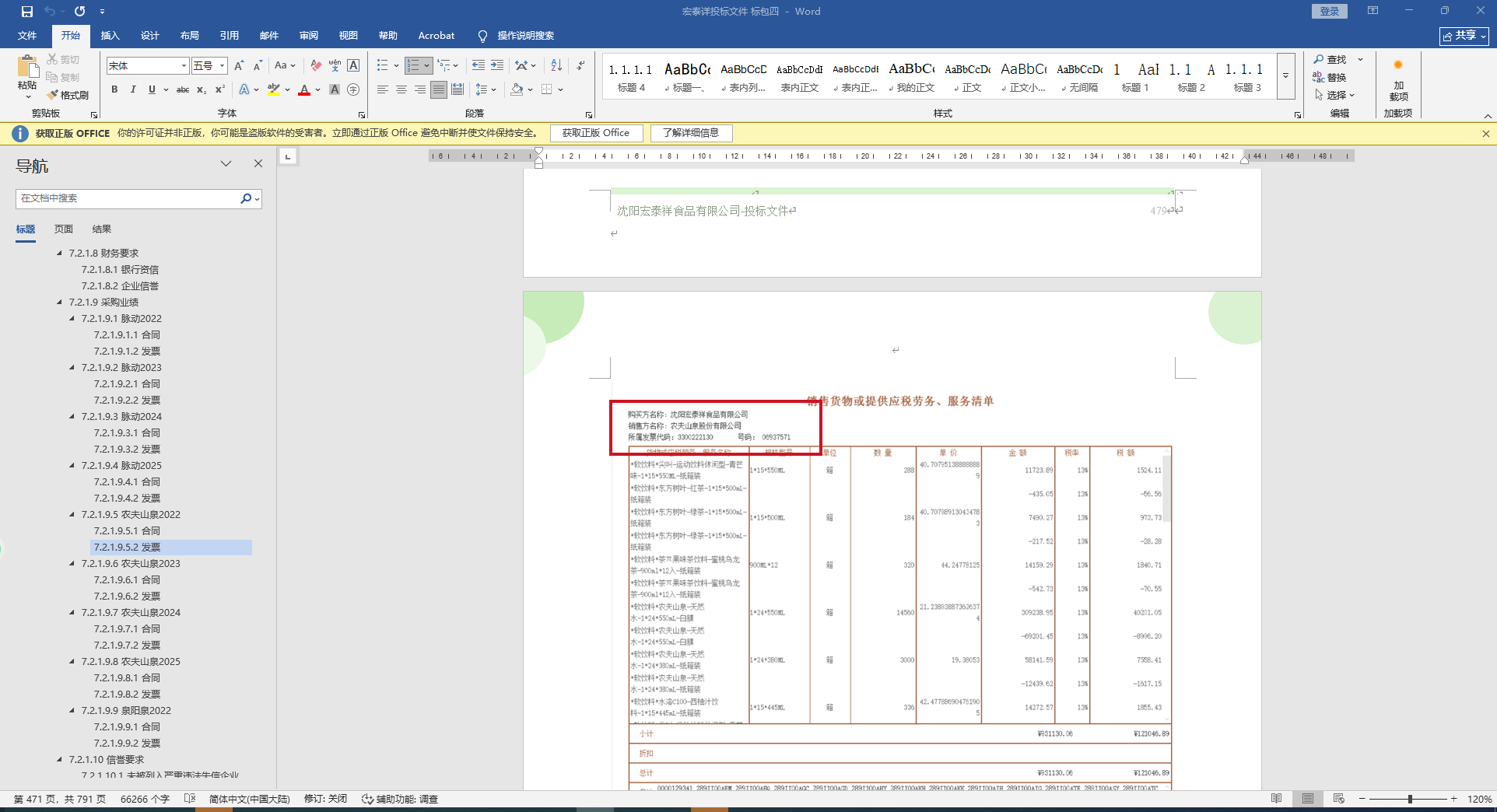
Task: Click the sort A-Z icon
Action: [556, 65]
